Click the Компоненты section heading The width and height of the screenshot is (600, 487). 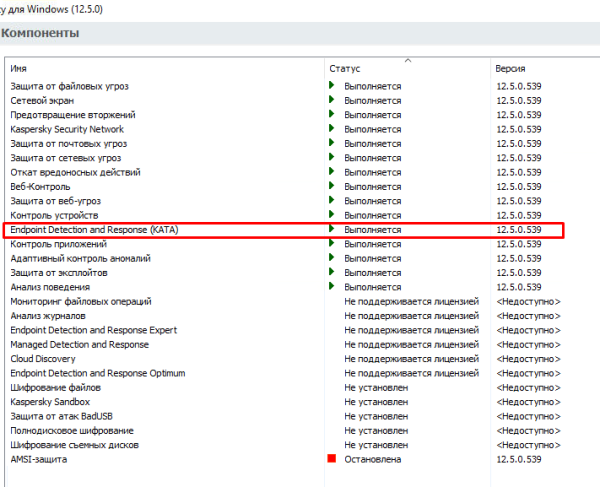tap(40, 33)
